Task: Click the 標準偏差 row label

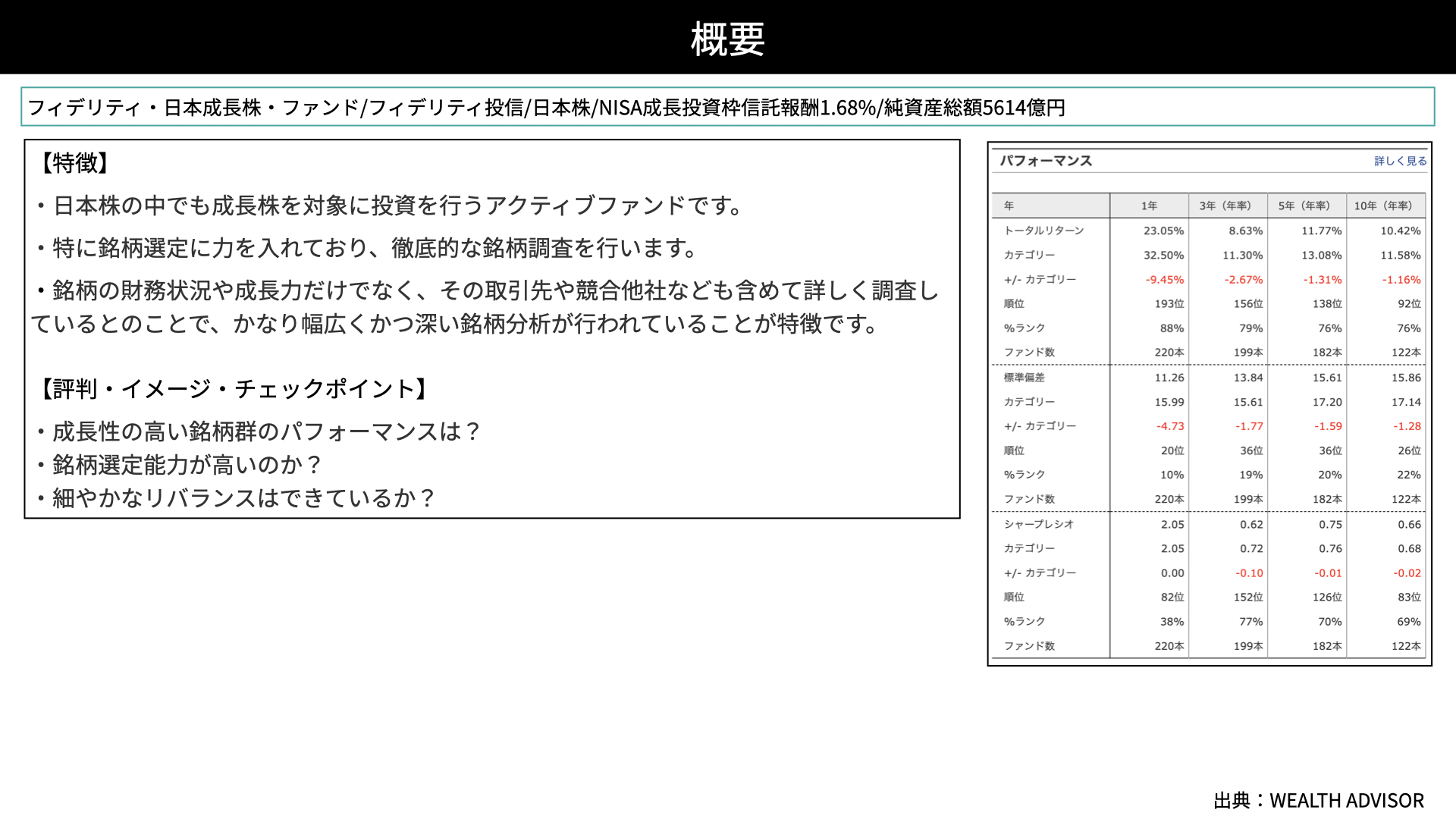Action: coord(1024,378)
